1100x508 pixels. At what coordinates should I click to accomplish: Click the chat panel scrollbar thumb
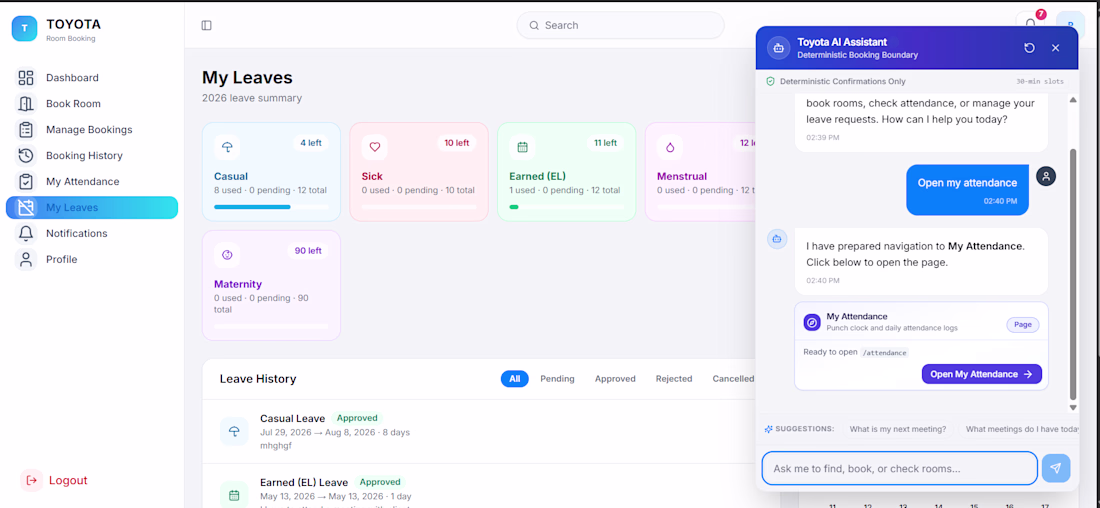coord(1072,274)
